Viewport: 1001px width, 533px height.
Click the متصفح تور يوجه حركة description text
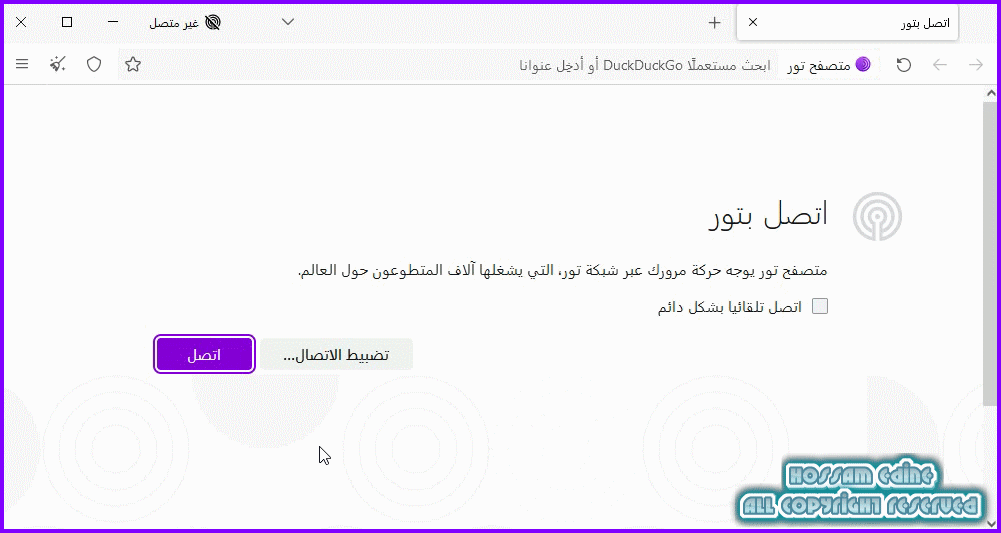tap(563, 271)
